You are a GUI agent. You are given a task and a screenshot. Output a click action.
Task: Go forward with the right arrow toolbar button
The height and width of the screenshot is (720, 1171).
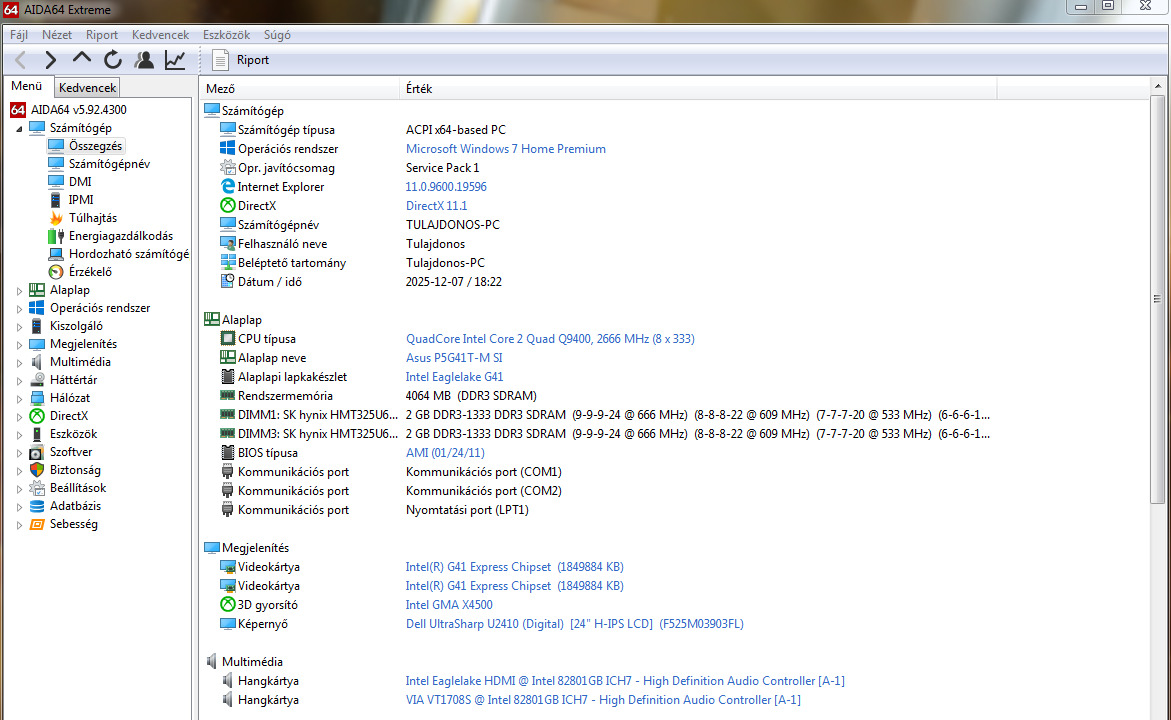click(x=50, y=60)
